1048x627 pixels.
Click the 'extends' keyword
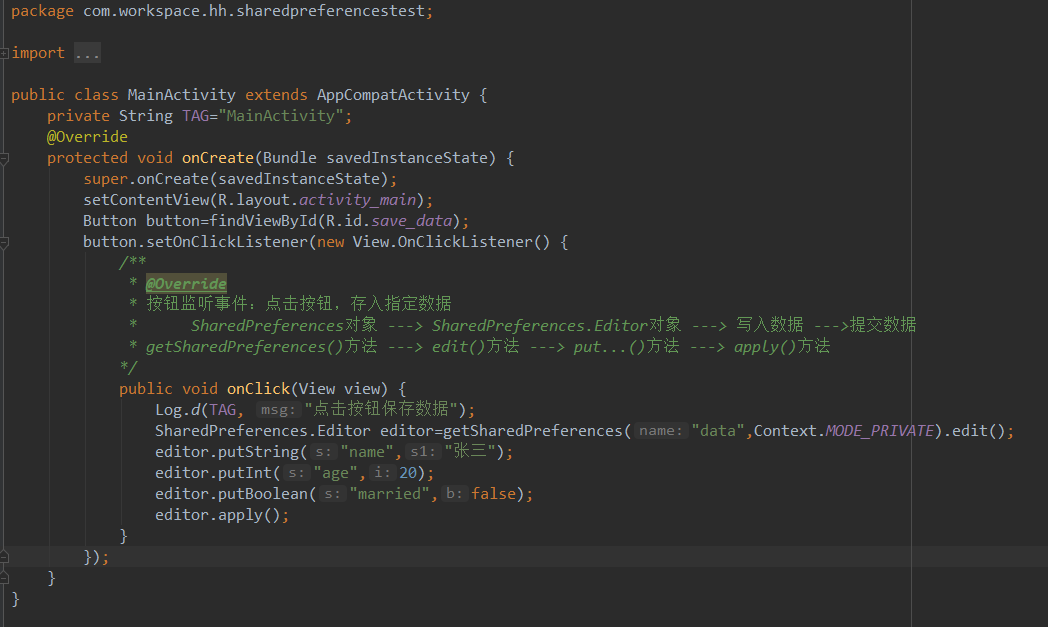(x=276, y=95)
